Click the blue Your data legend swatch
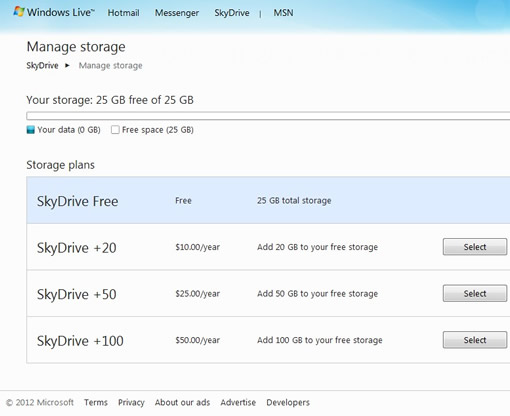Viewport: 510px width, 416px height. point(30,130)
